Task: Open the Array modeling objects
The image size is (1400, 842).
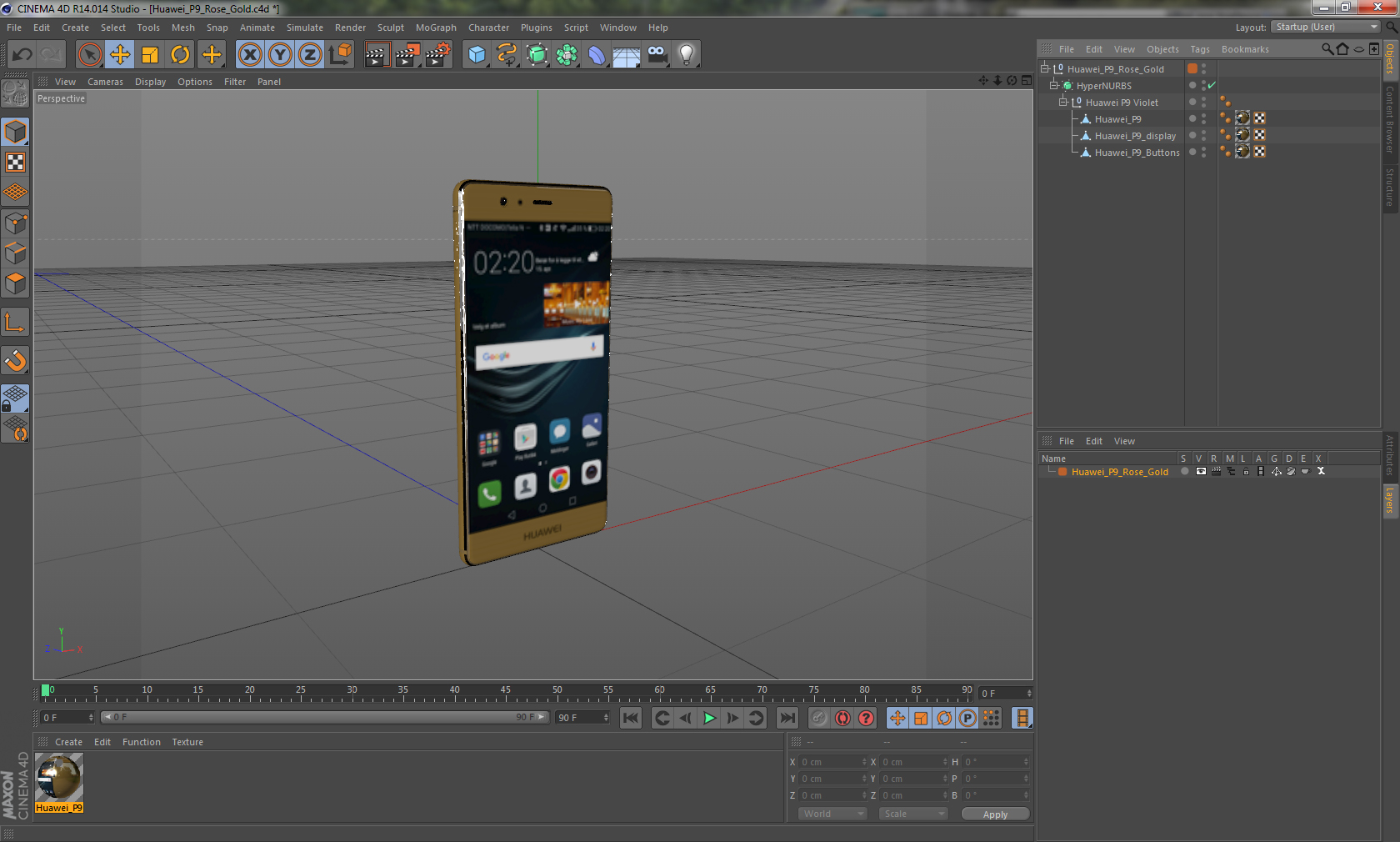Action: pos(567,55)
